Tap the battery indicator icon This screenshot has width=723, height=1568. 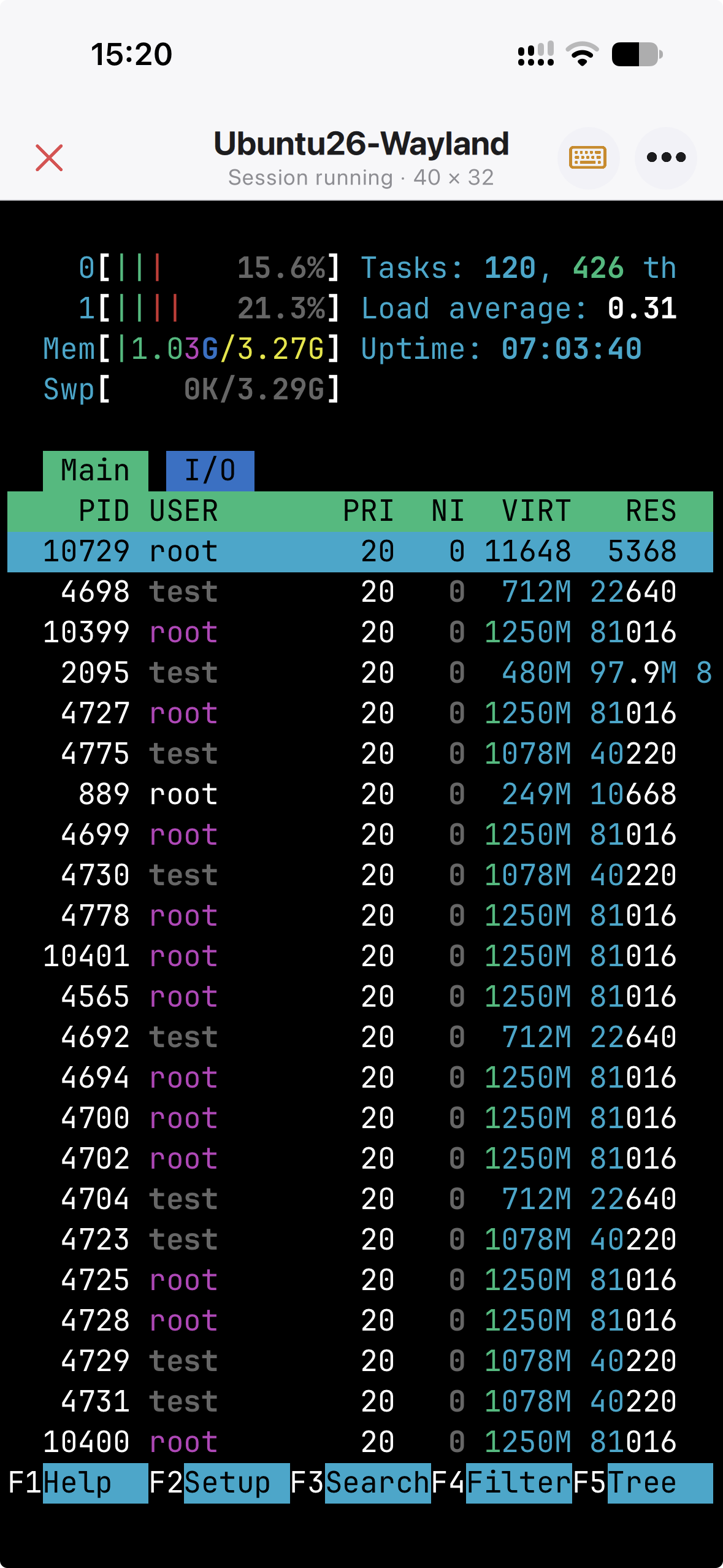pos(637,54)
